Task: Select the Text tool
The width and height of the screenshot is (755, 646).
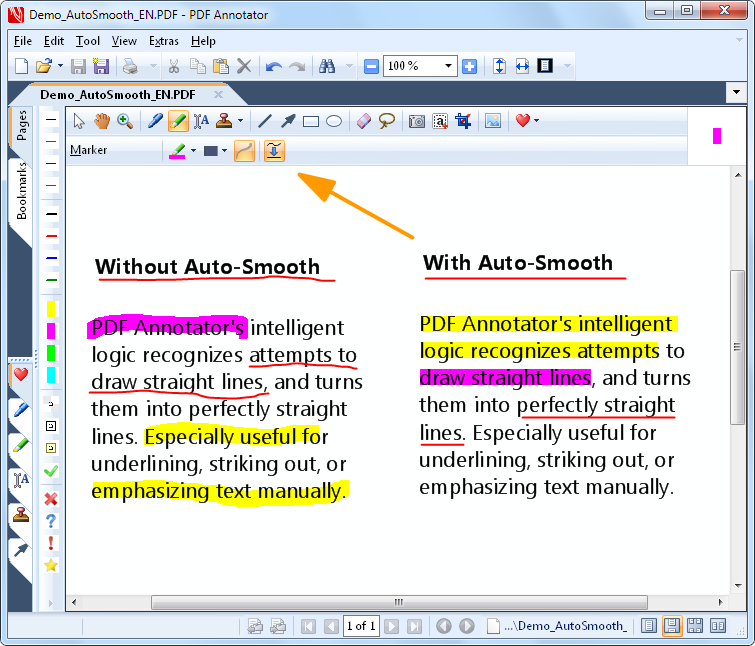Action: click(x=201, y=121)
